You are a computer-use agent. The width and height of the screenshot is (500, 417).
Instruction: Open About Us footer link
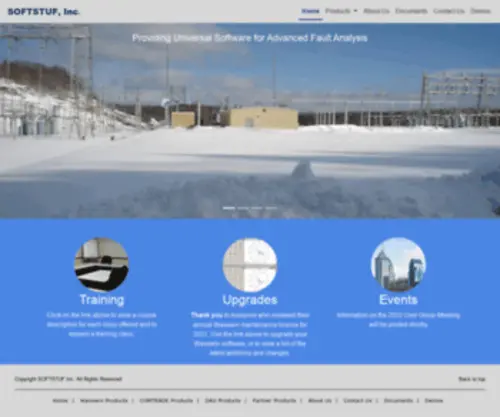click(320, 400)
